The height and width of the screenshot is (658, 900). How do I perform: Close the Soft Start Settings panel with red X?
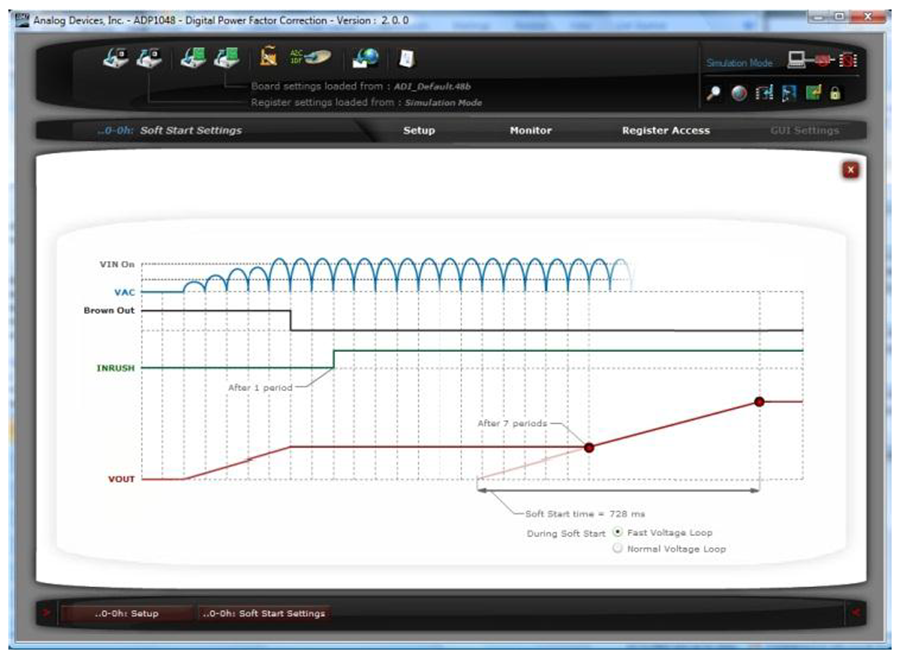851,170
